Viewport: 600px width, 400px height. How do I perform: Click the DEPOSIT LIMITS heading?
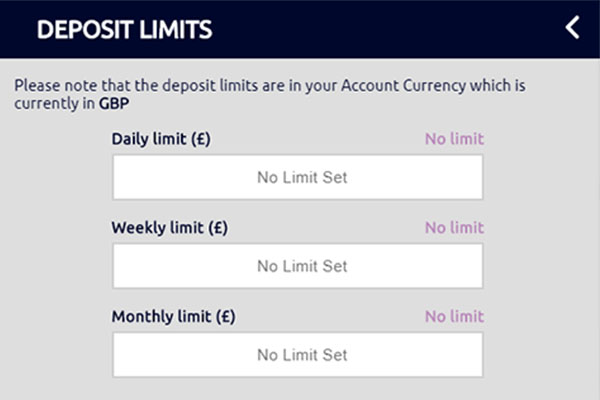124,29
